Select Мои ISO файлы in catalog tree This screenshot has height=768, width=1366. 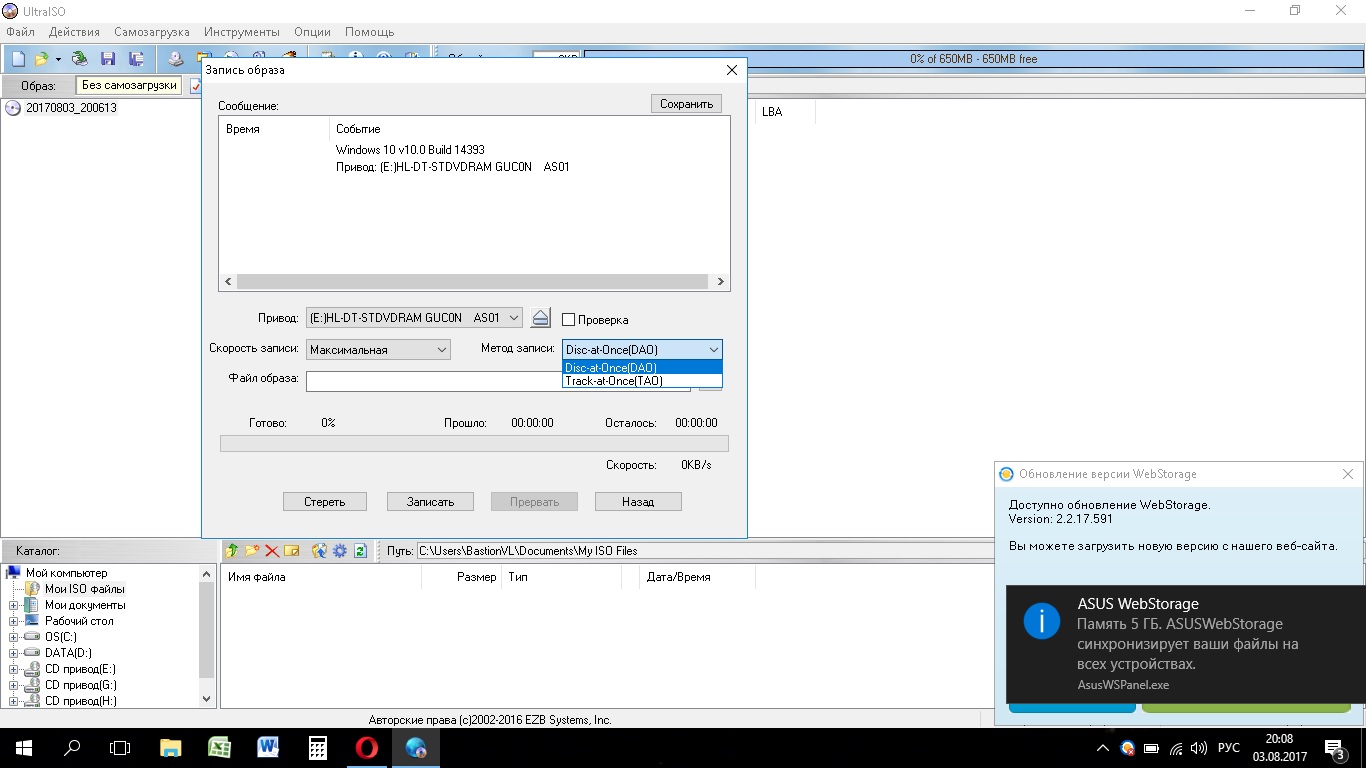tap(84, 589)
